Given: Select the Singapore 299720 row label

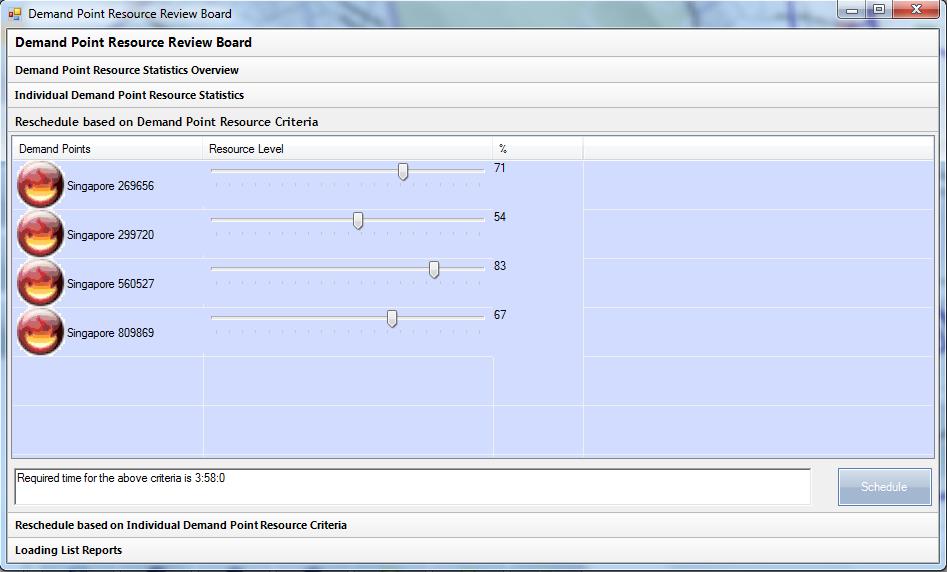Looking at the screenshot, I should 111,235.
